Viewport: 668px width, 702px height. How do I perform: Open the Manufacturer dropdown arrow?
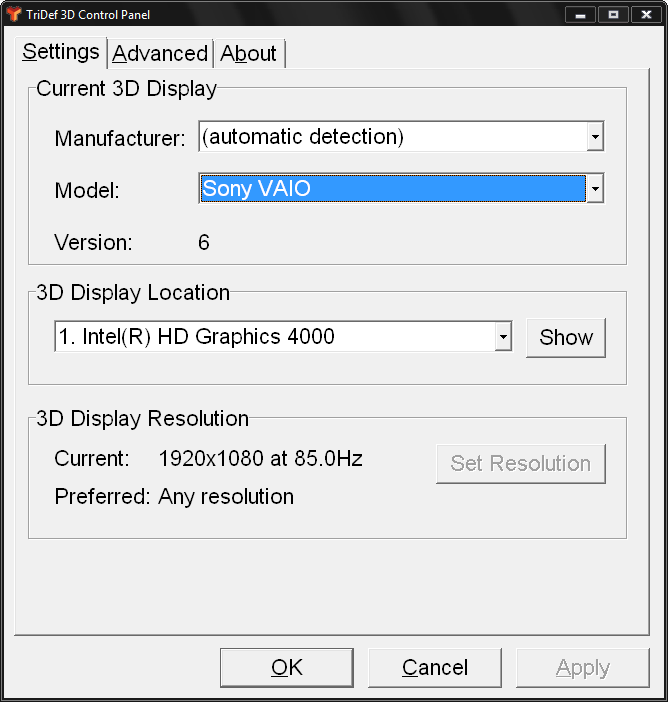[595, 137]
